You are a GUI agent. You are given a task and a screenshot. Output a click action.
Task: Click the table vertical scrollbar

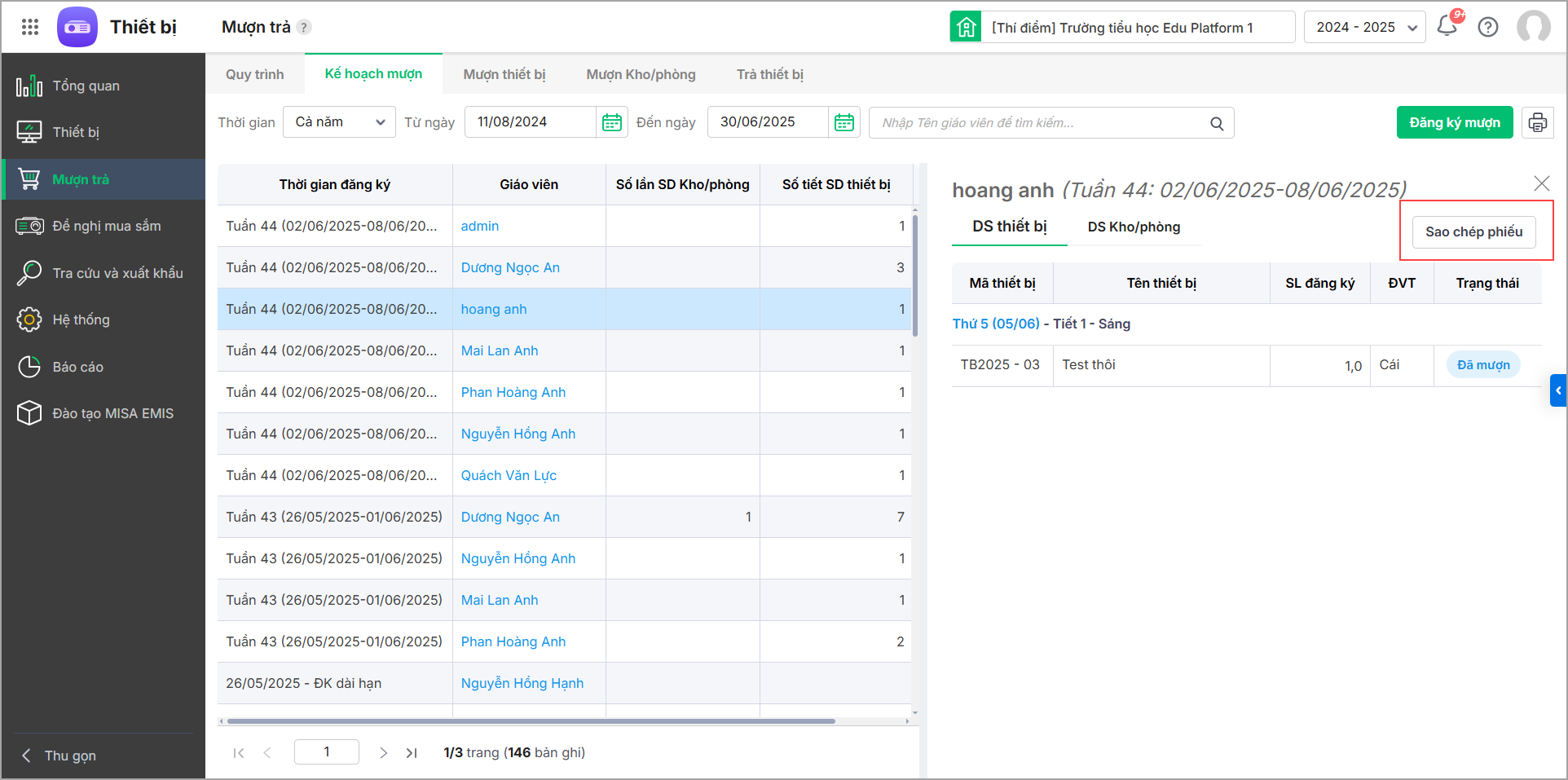[x=915, y=275]
